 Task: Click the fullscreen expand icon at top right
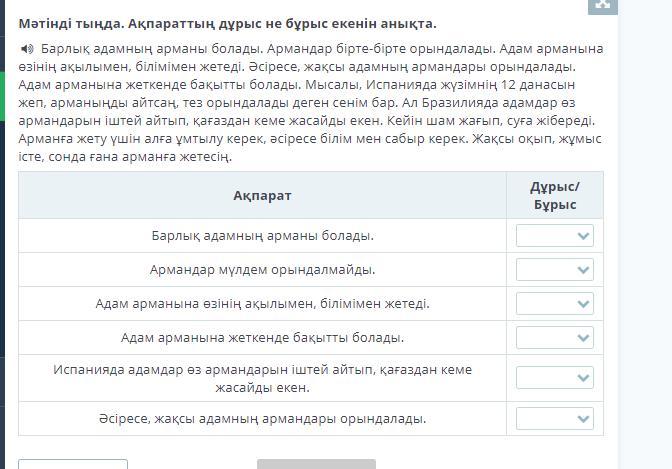tap(602, 5)
